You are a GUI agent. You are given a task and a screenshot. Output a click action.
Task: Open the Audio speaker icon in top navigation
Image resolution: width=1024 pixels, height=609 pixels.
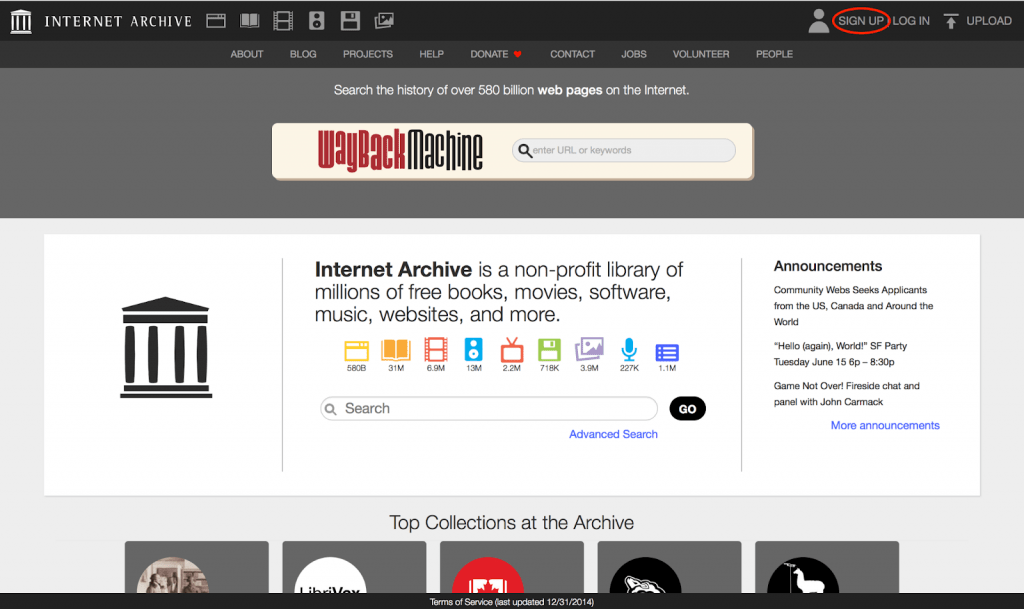click(317, 21)
